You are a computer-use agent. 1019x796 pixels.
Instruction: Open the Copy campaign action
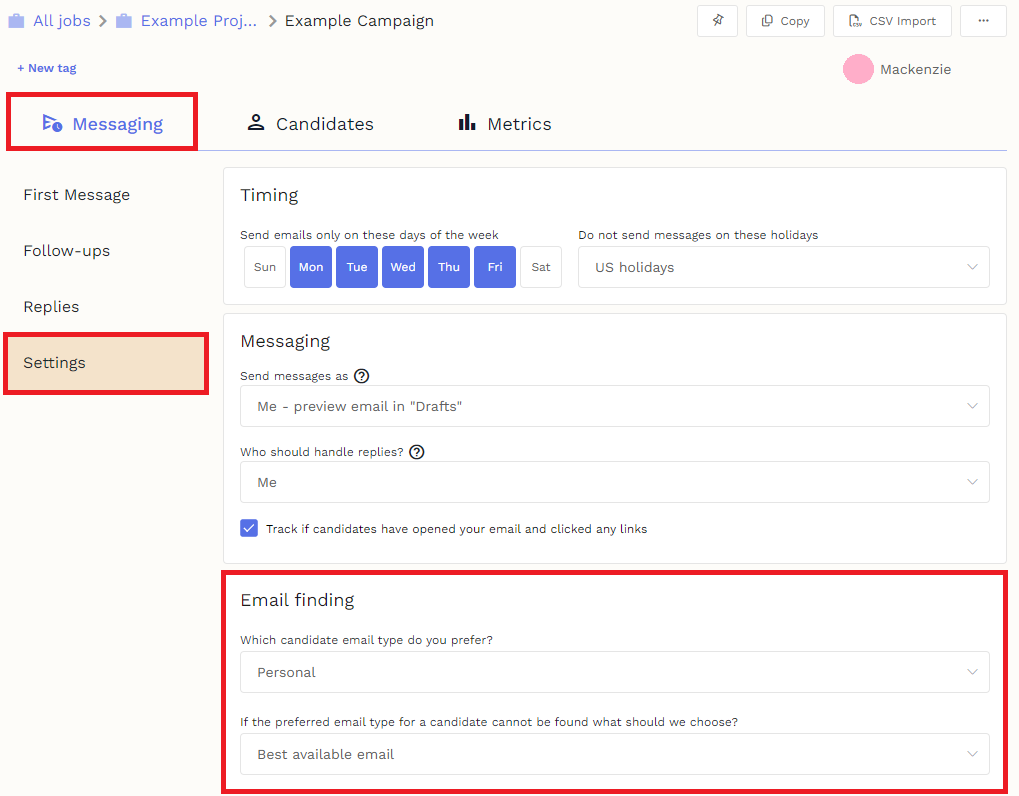[785, 21]
